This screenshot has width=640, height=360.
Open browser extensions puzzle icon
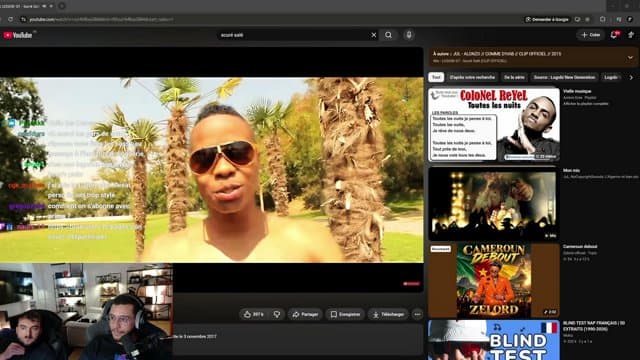(602, 19)
